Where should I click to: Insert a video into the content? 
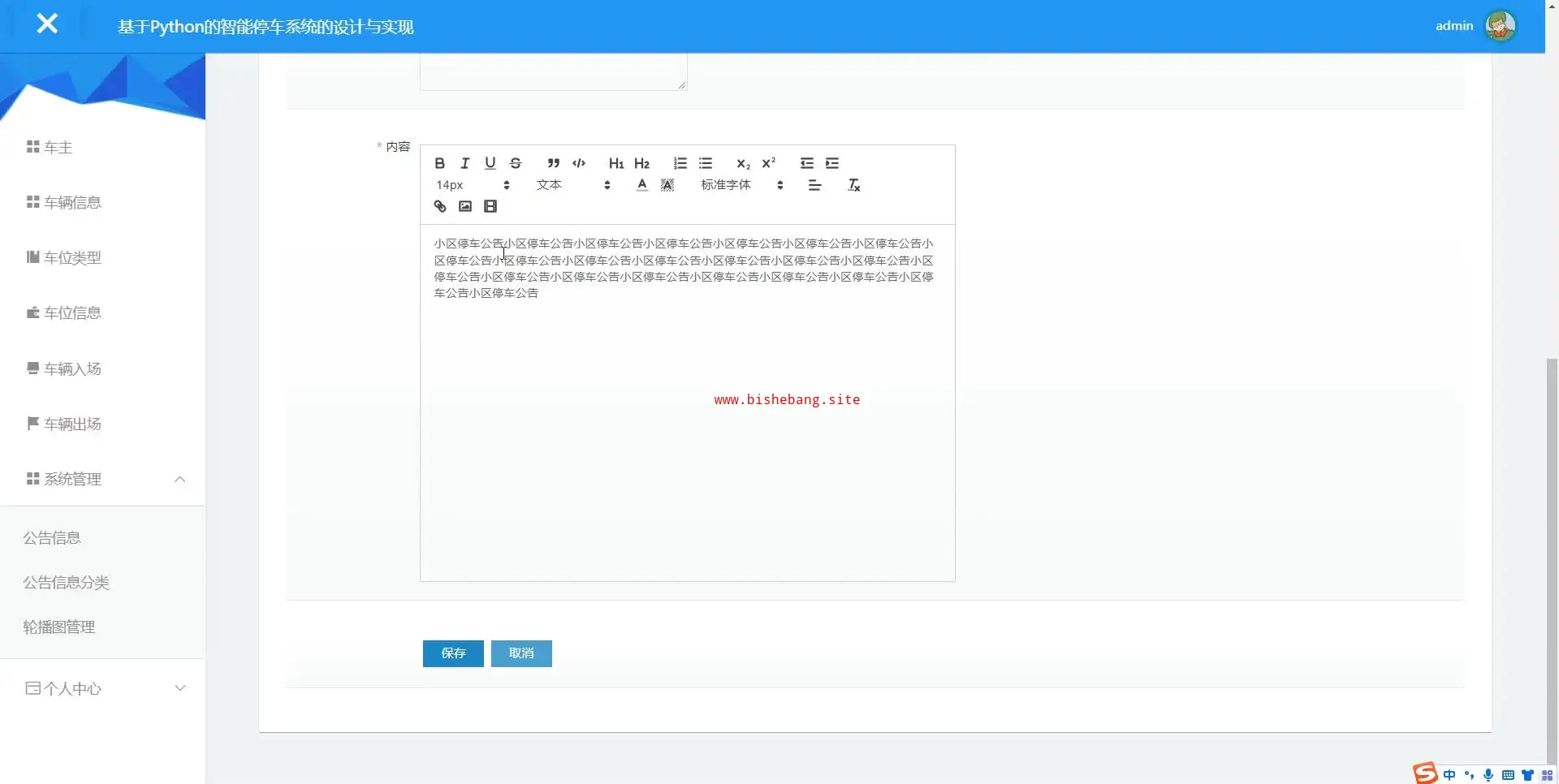coord(490,206)
